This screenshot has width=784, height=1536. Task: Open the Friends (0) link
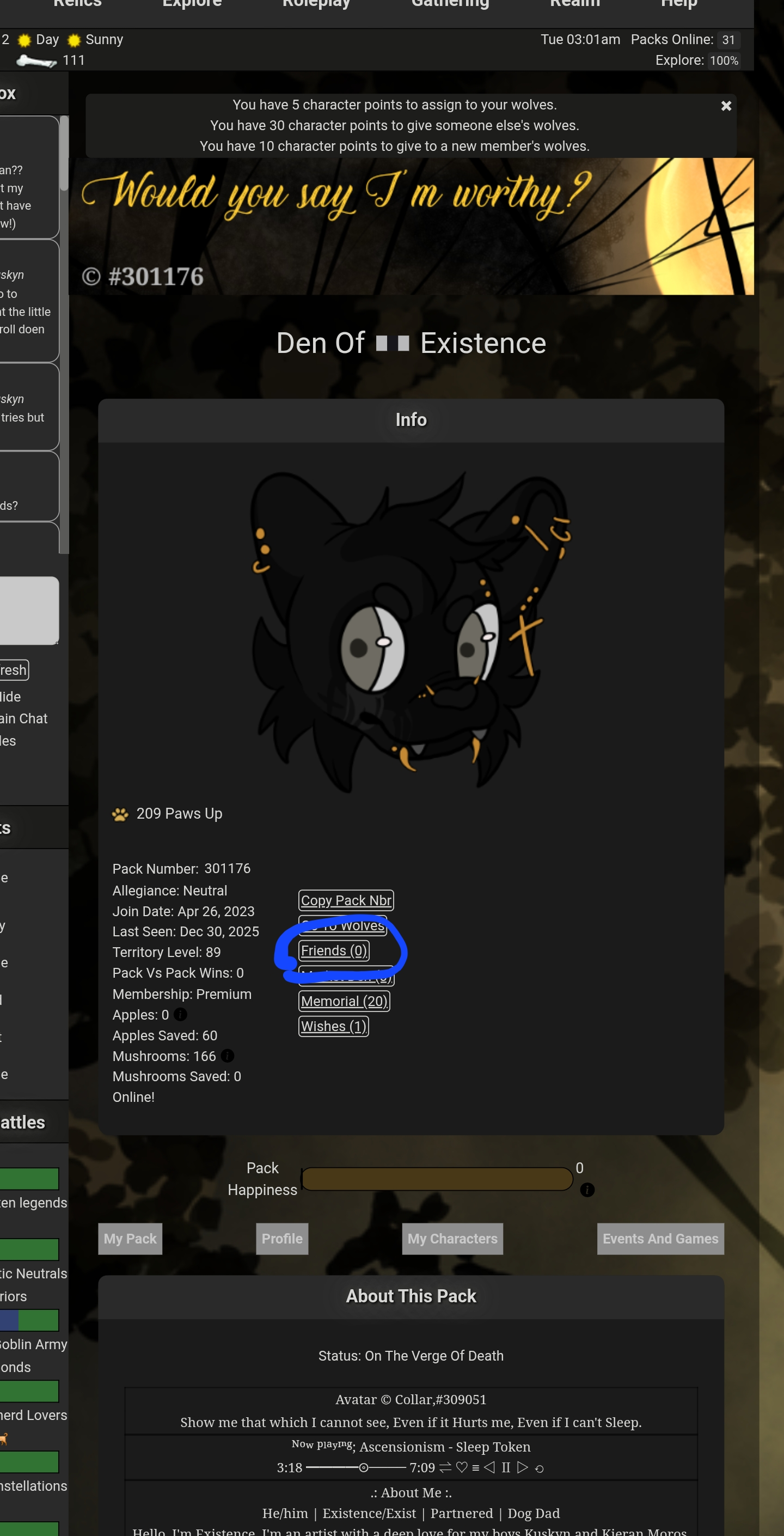click(x=334, y=950)
